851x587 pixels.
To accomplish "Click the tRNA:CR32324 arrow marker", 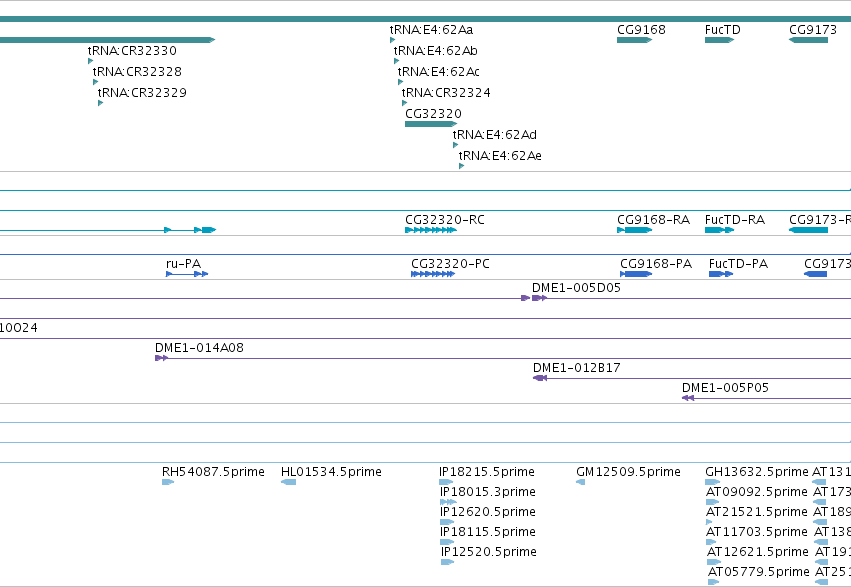I will [x=404, y=103].
